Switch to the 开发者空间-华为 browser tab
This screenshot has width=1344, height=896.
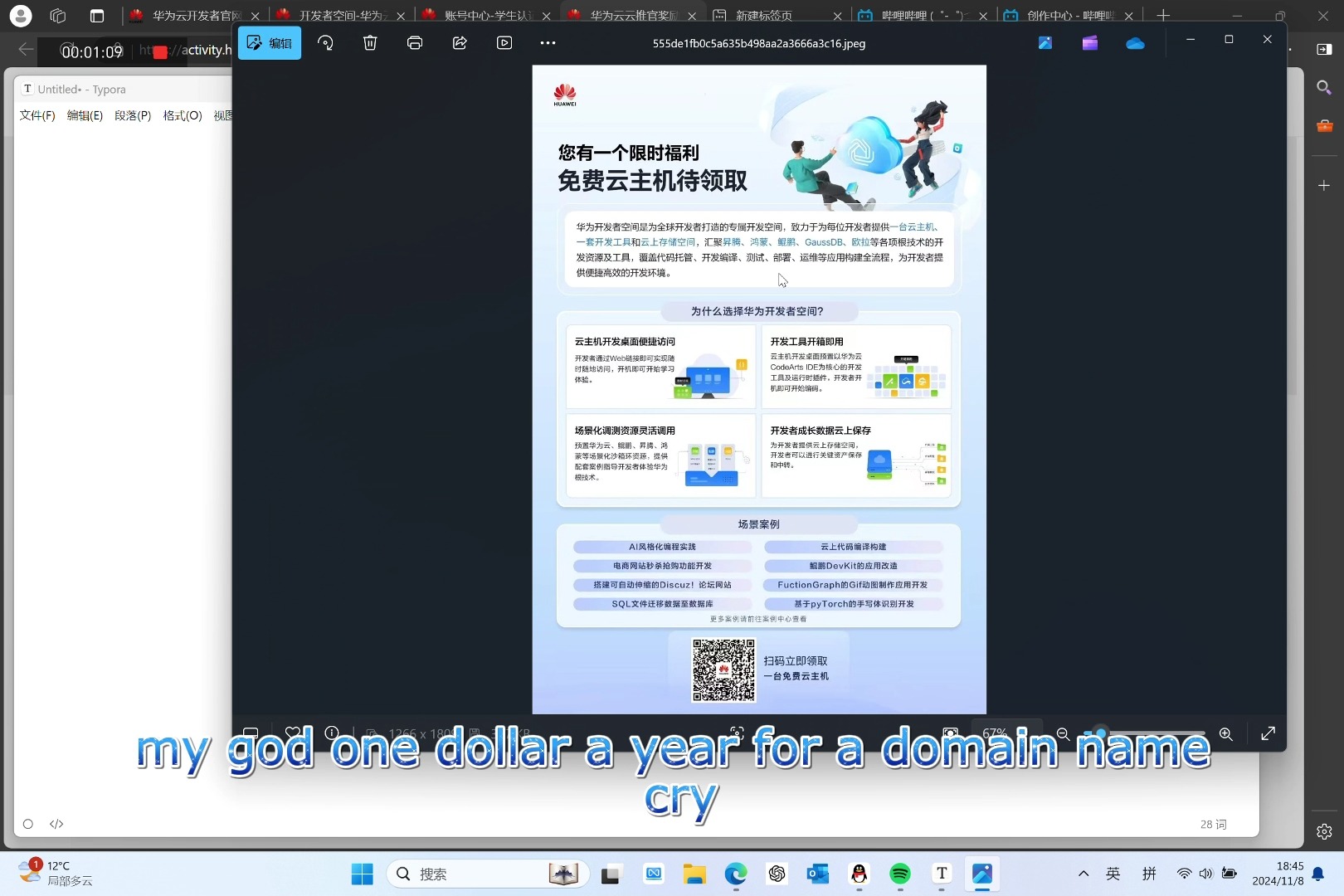342,16
